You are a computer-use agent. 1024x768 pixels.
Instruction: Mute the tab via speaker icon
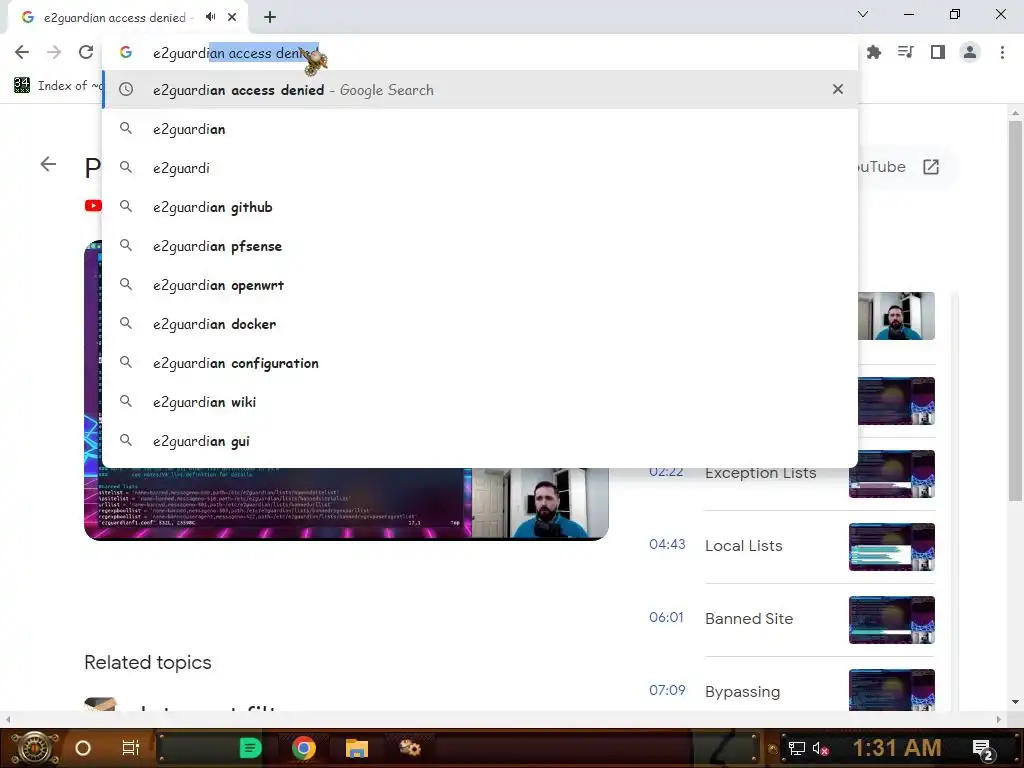pyautogui.click(x=210, y=17)
